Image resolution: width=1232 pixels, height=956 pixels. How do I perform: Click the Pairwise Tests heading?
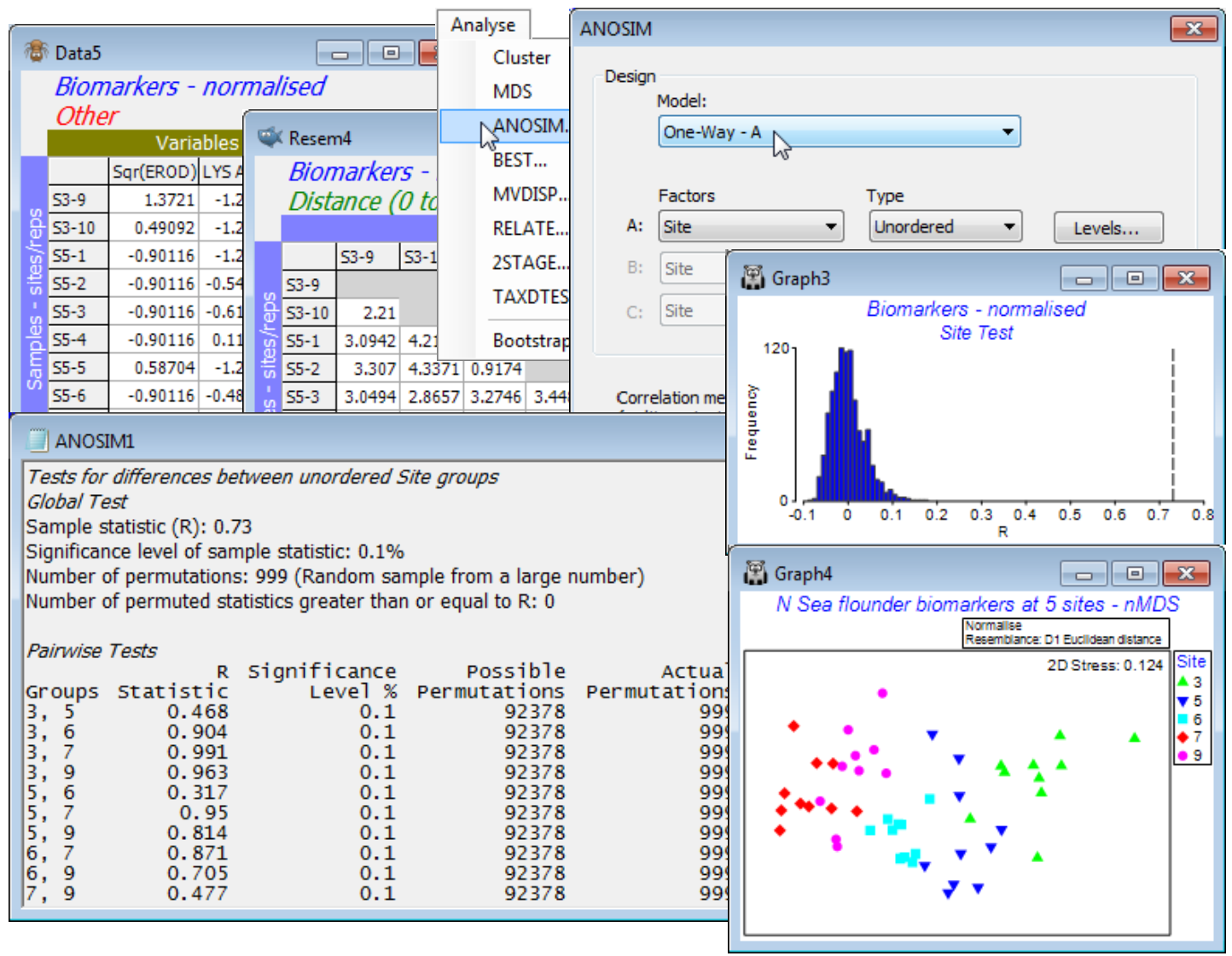[x=91, y=650]
